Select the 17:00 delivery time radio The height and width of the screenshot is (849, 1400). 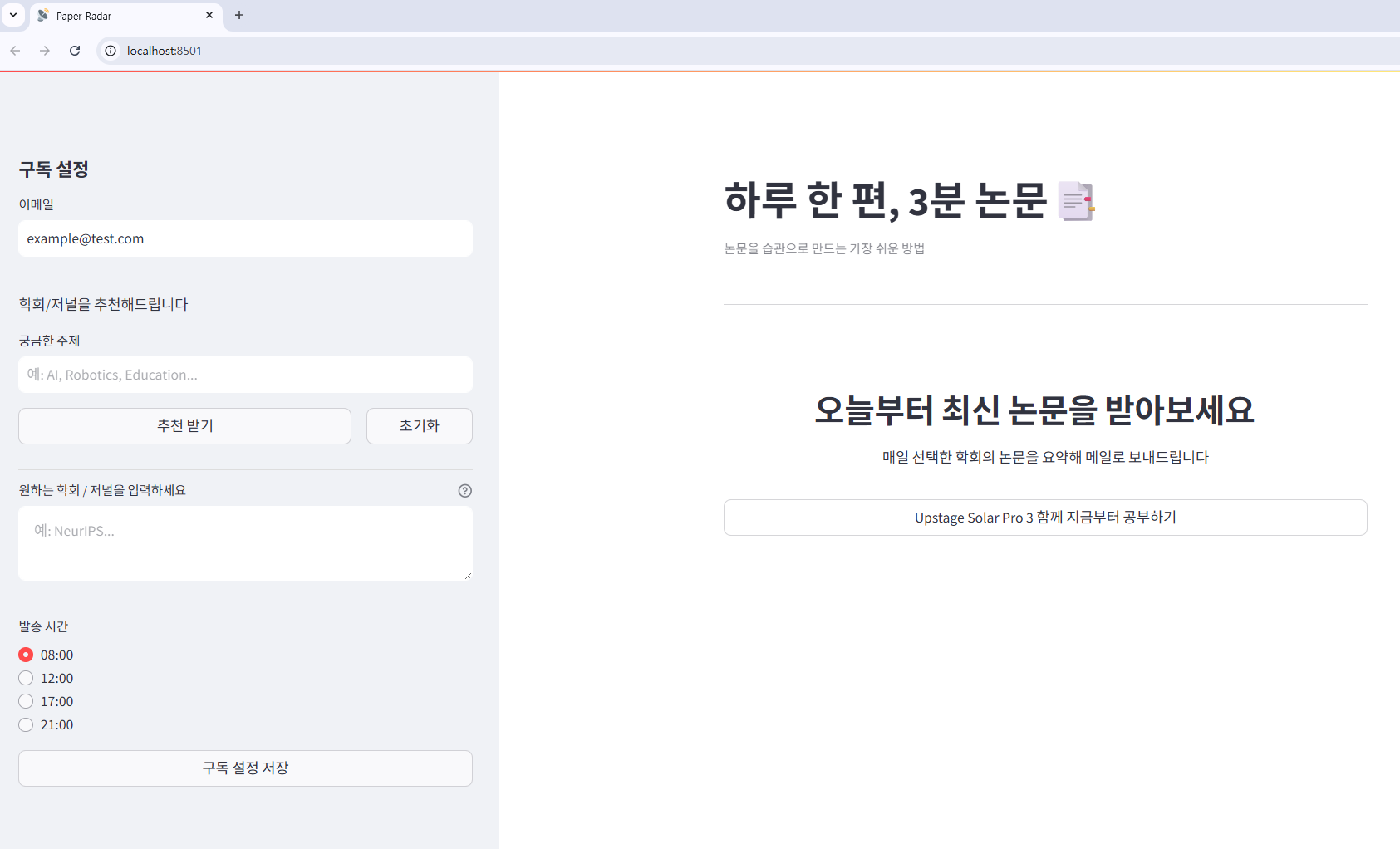coord(26,701)
